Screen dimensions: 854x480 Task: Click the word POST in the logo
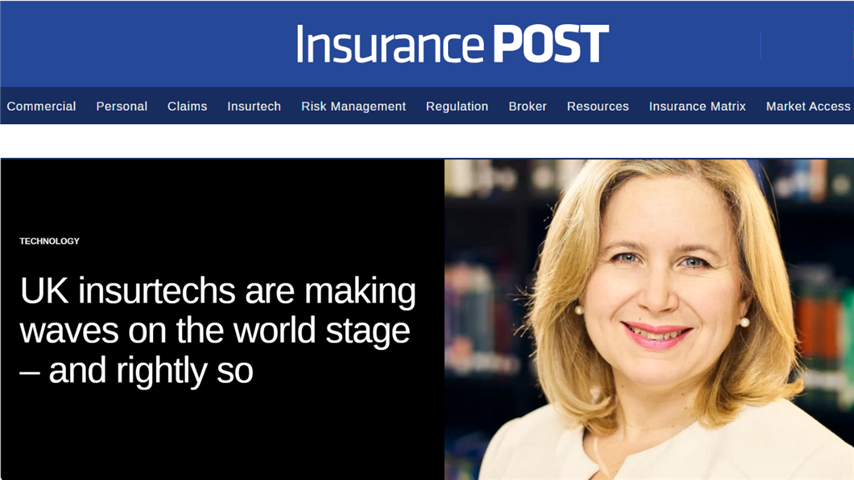coord(550,44)
